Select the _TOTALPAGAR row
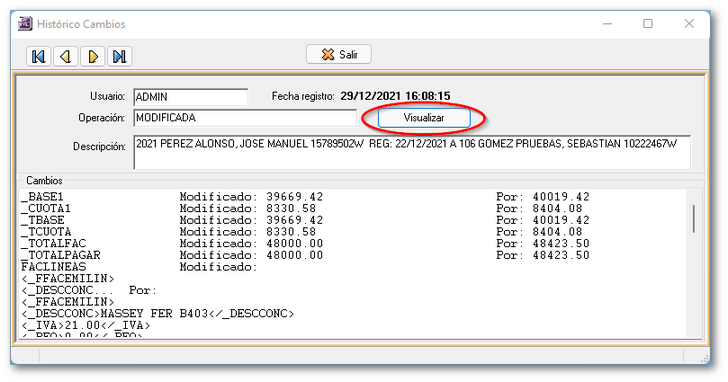 [305, 255]
